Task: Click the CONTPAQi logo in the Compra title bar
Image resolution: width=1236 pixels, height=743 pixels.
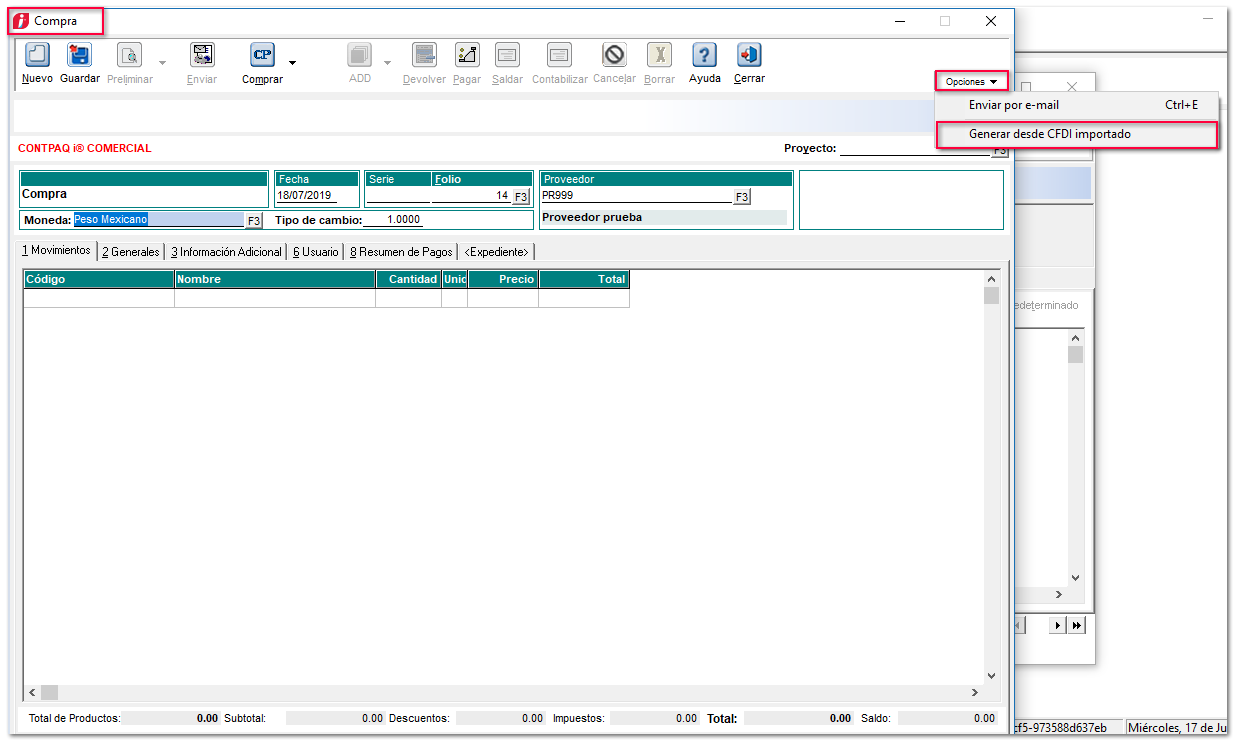Action: [21, 21]
